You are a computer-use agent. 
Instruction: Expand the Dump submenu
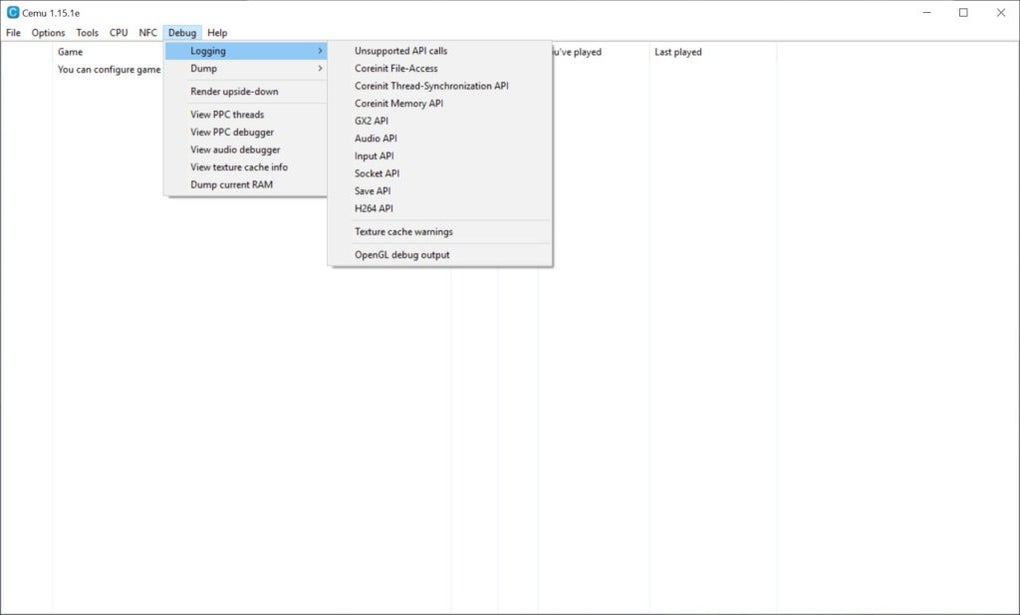pos(246,68)
